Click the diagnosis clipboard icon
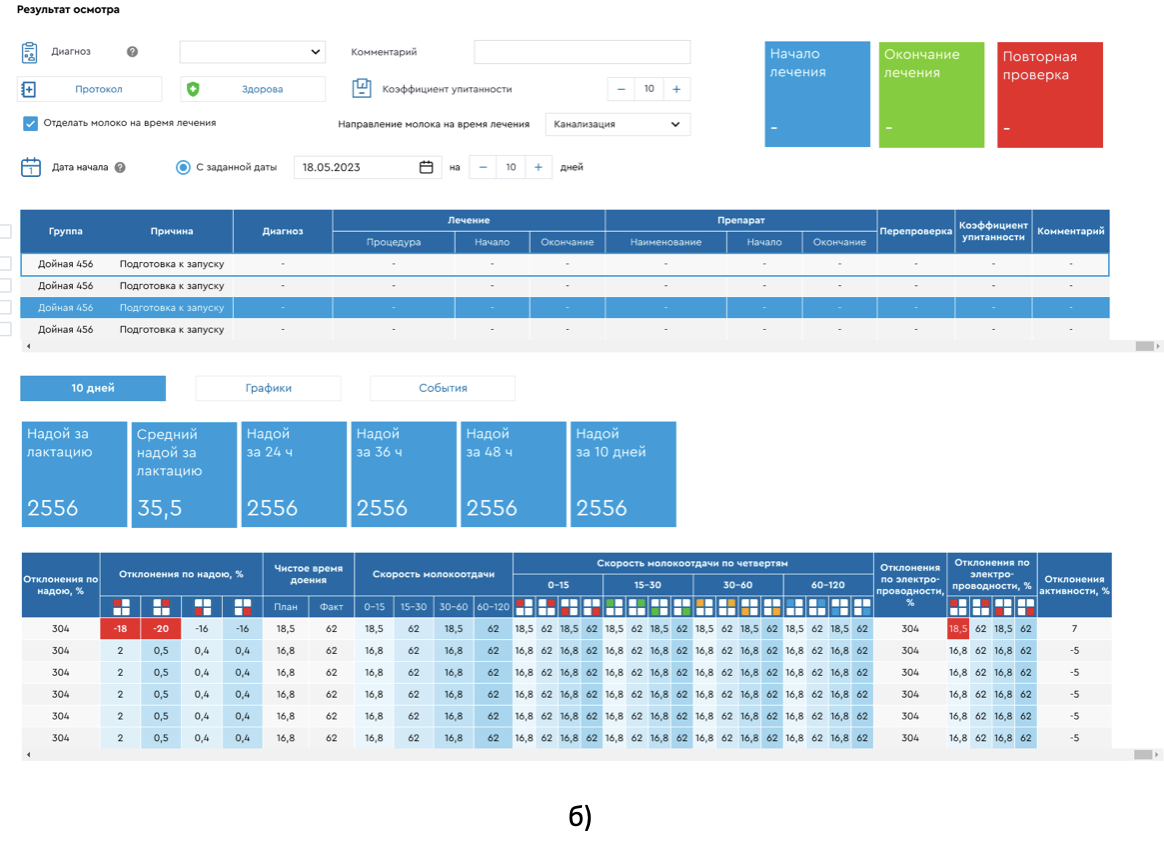Viewport: 1164px width, 848px height. click(x=29, y=53)
